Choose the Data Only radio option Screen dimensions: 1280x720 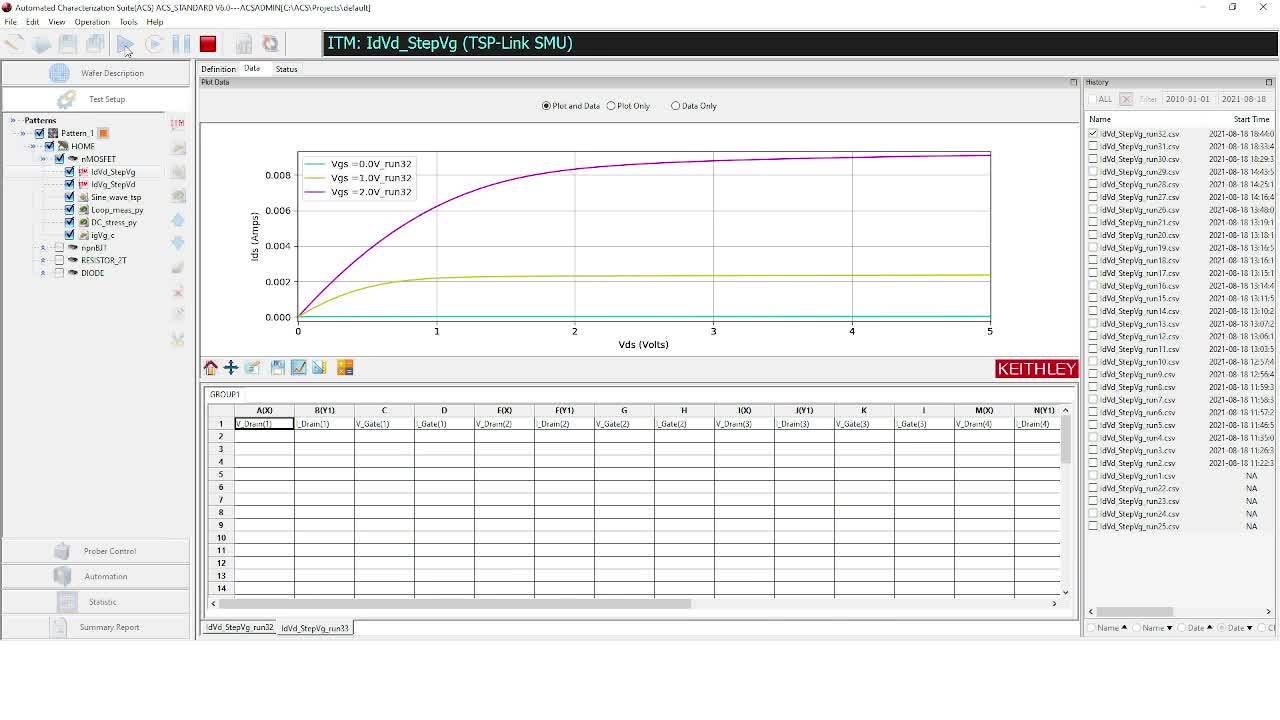[x=676, y=106]
